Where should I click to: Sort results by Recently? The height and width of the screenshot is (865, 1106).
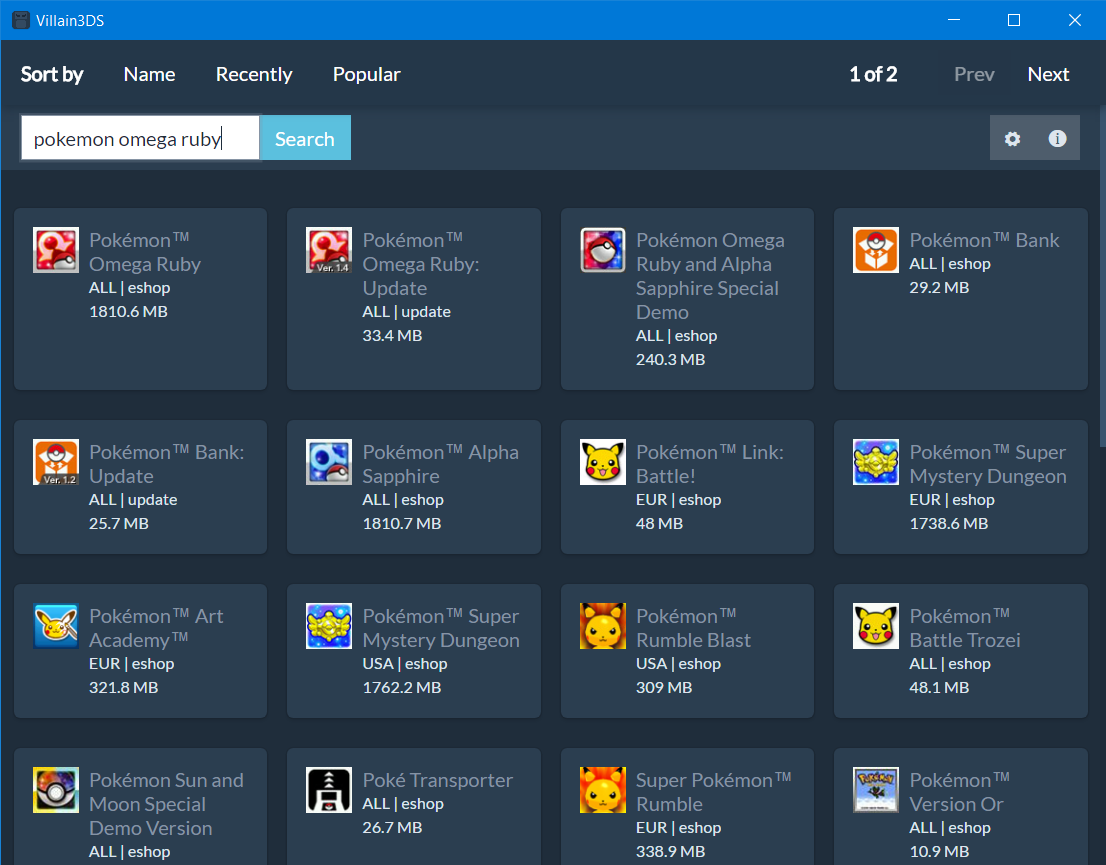pos(254,74)
